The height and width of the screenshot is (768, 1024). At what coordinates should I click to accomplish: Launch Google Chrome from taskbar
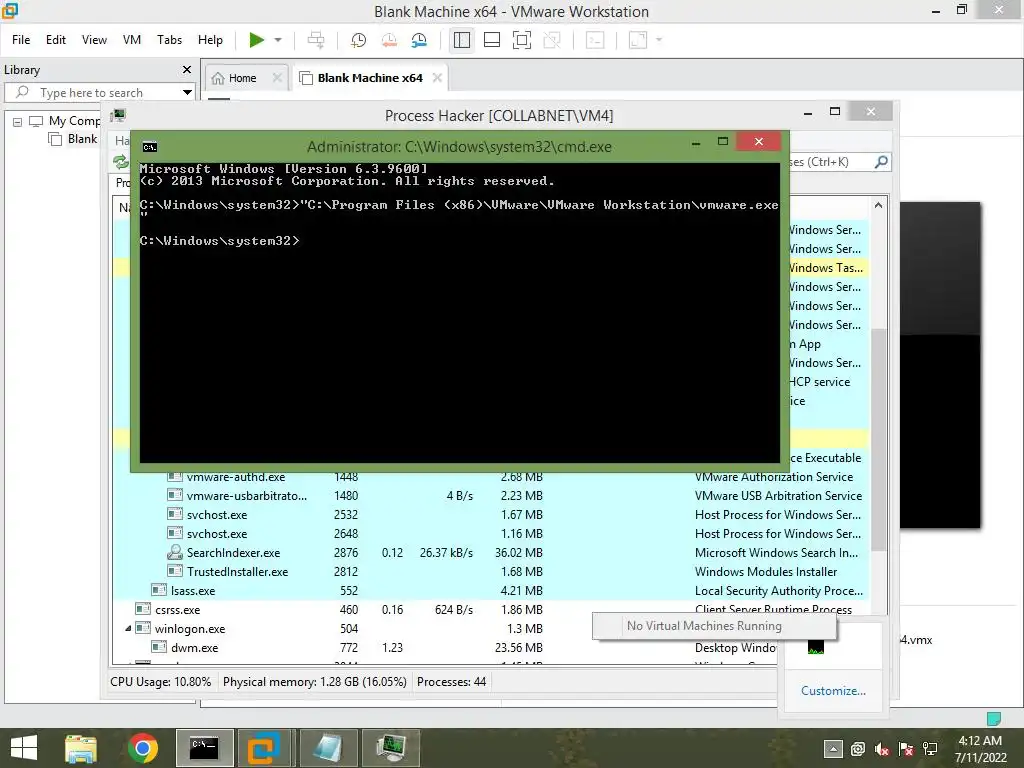pos(142,748)
